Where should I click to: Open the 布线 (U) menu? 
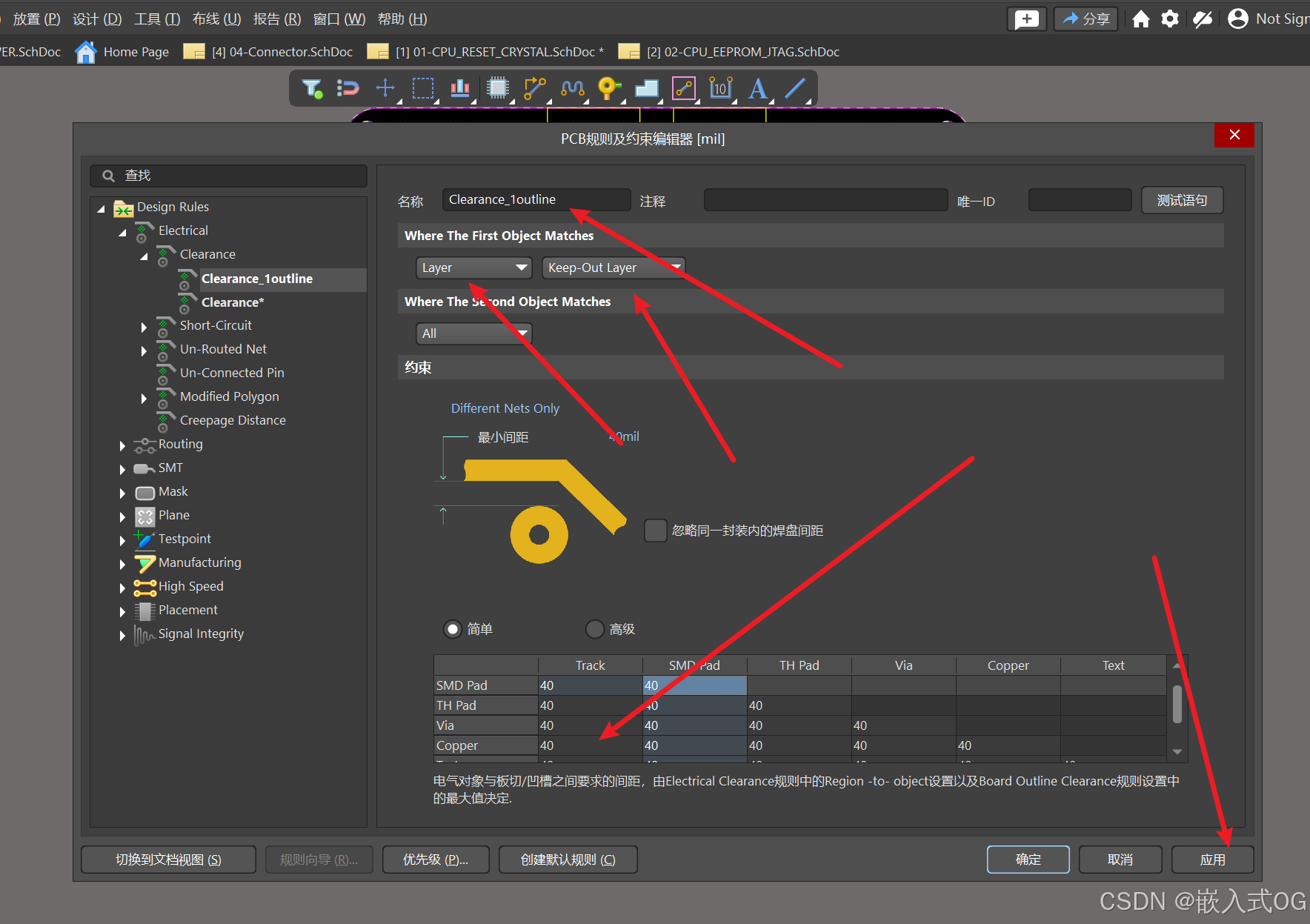tap(216, 19)
